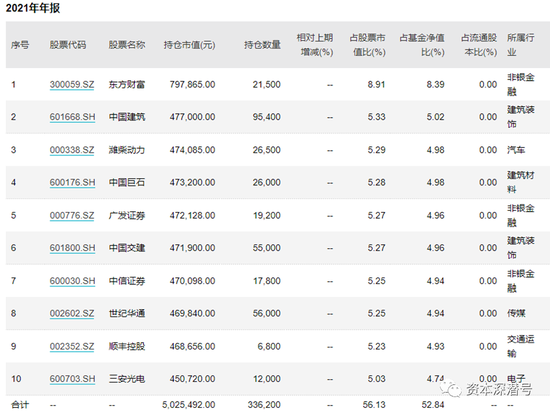This screenshot has width=550, height=413.
Task: Select total market value 5,025,492.00
Action: pyautogui.click(x=189, y=405)
